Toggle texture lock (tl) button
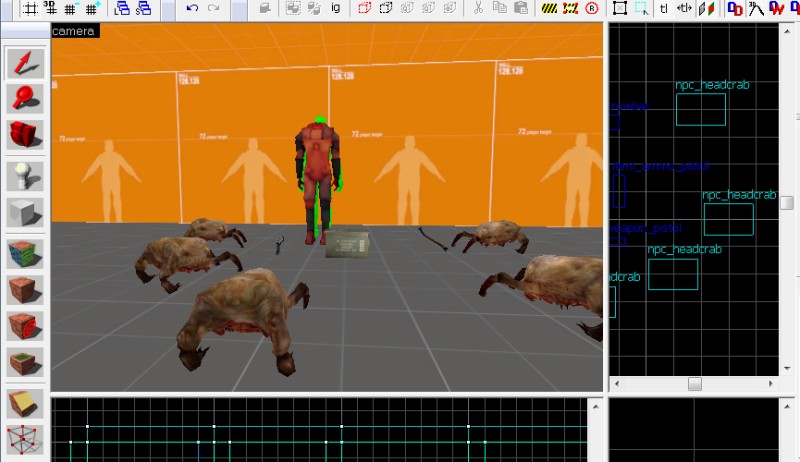The height and width of the screenshot is (462, 800). (664, 9)
